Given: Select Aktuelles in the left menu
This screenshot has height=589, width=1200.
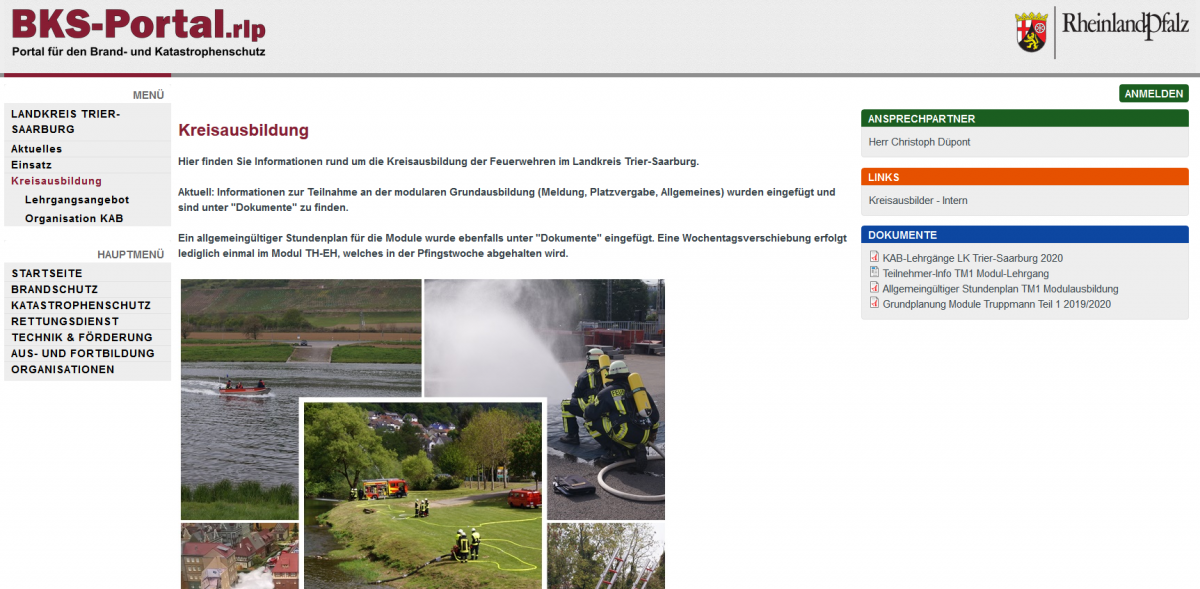Looking at the screenshot, I should point(37,149).
